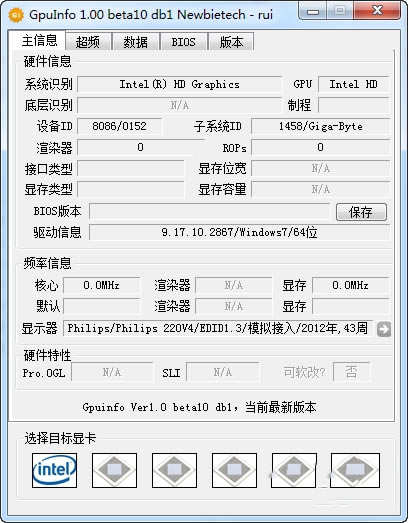
Task: Click the 核心 frequency field 0.0MHz
Action: click(101, 286)
